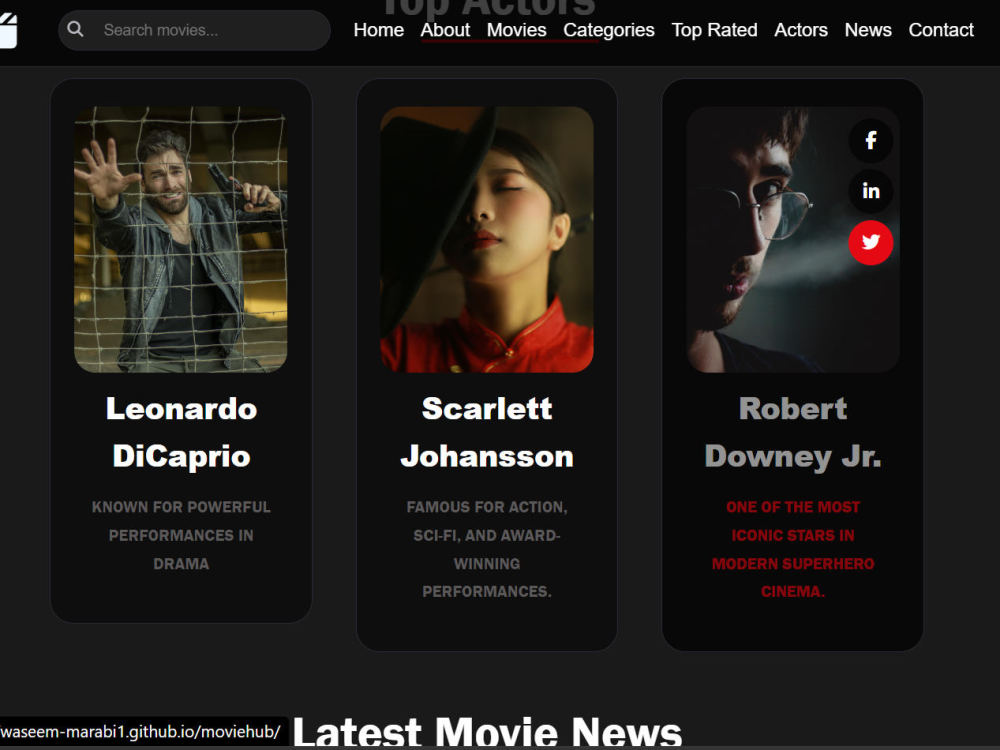Click the clapperboard site logo
Image resolution: width=1000 pixels, height=750 pixels.
(x=8, y=31)
